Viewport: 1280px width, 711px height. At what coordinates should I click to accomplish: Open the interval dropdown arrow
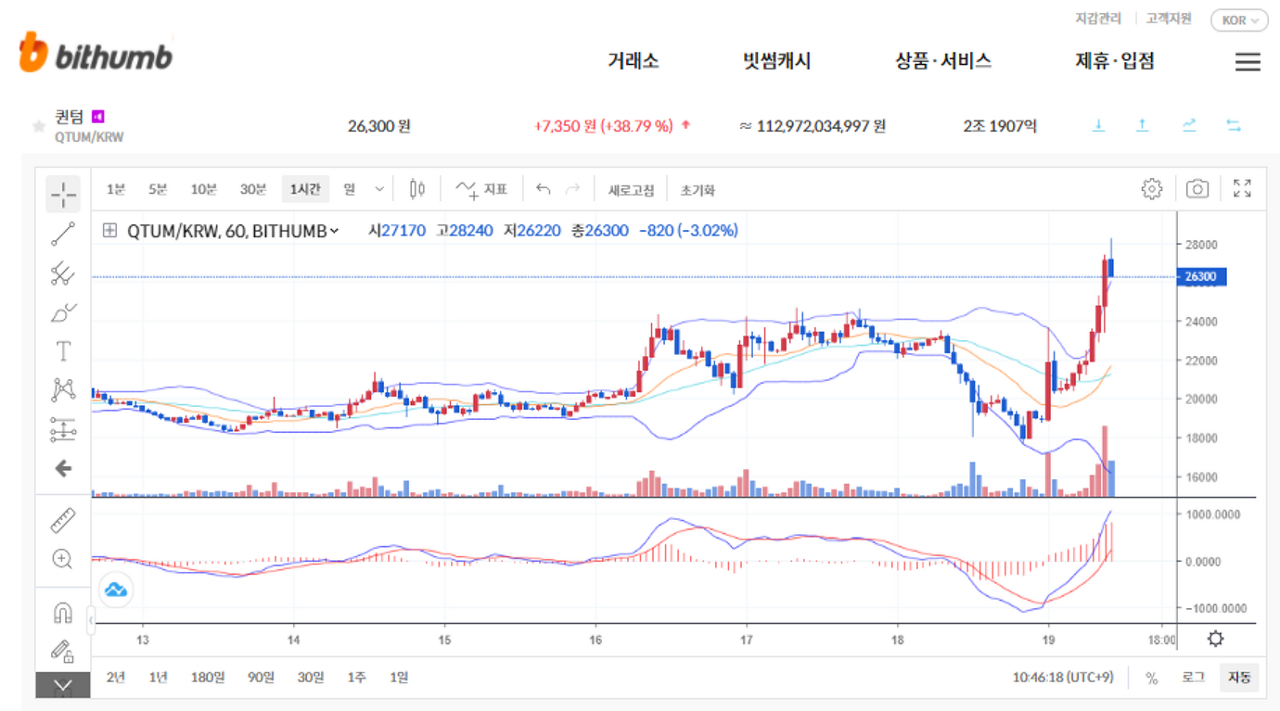tap(379, 189)
